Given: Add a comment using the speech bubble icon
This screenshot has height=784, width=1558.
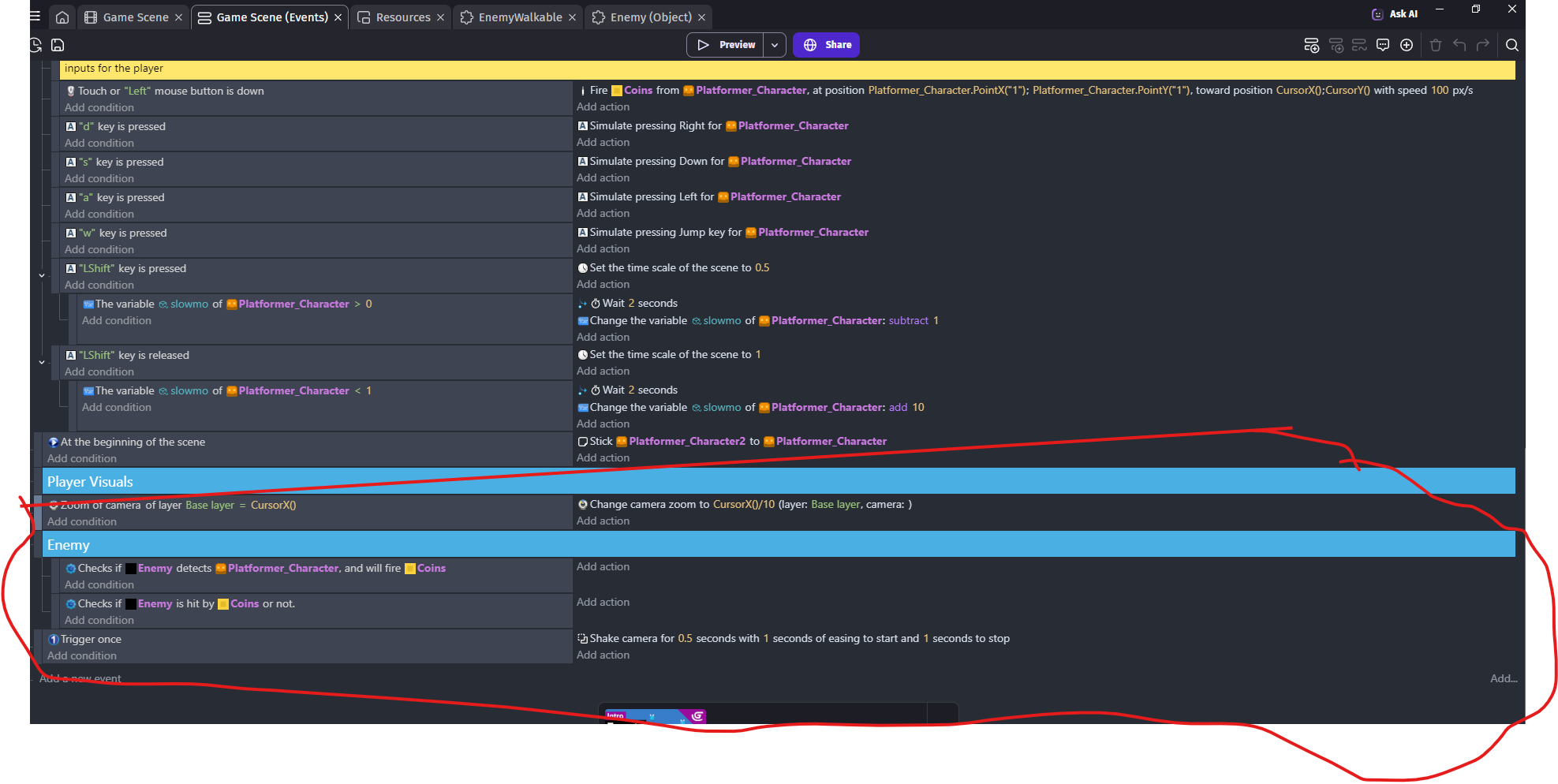Looking at the screenshot, I should 1383,45.
